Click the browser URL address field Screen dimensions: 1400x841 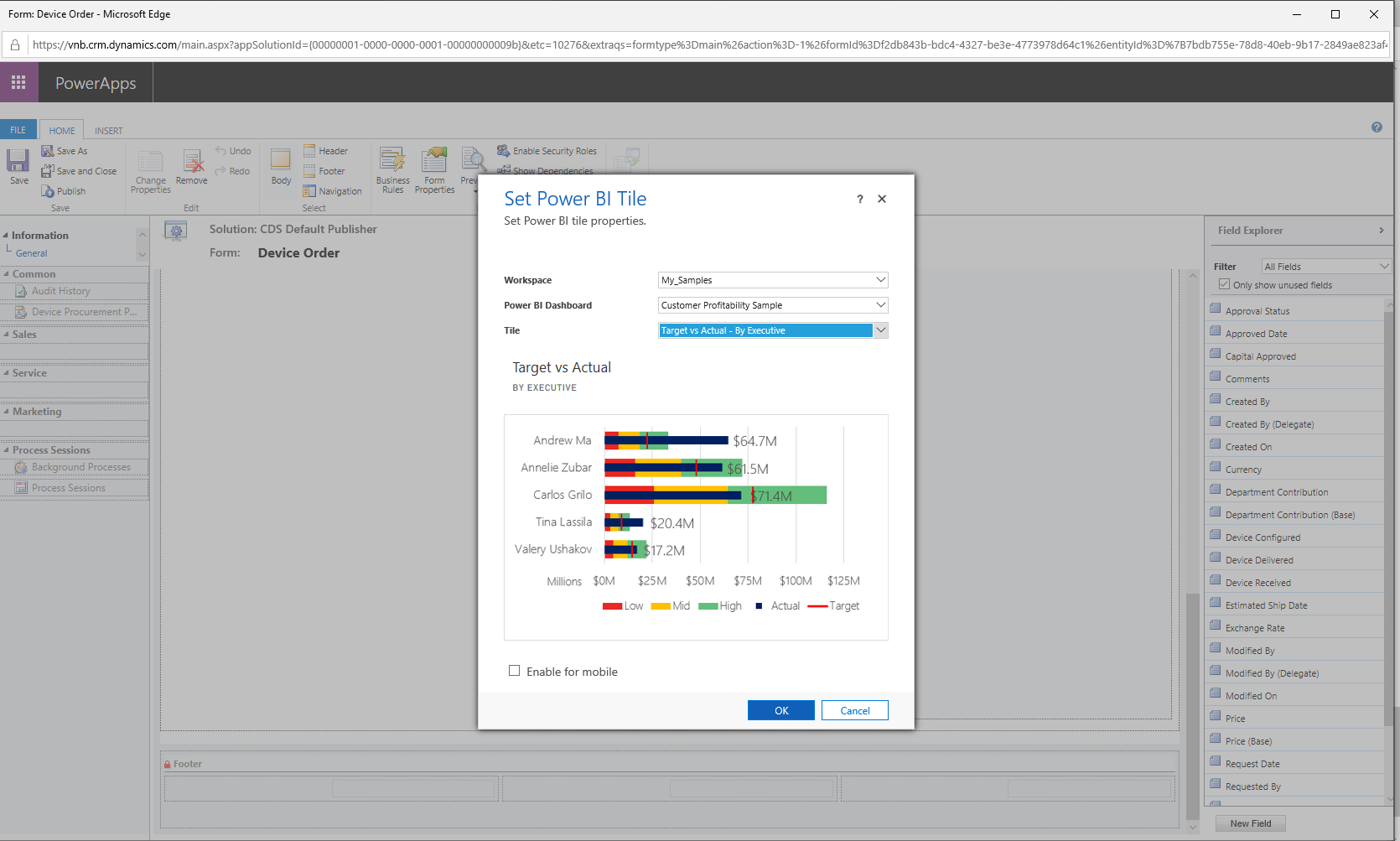pyautogui.click(x=709, y=44)
